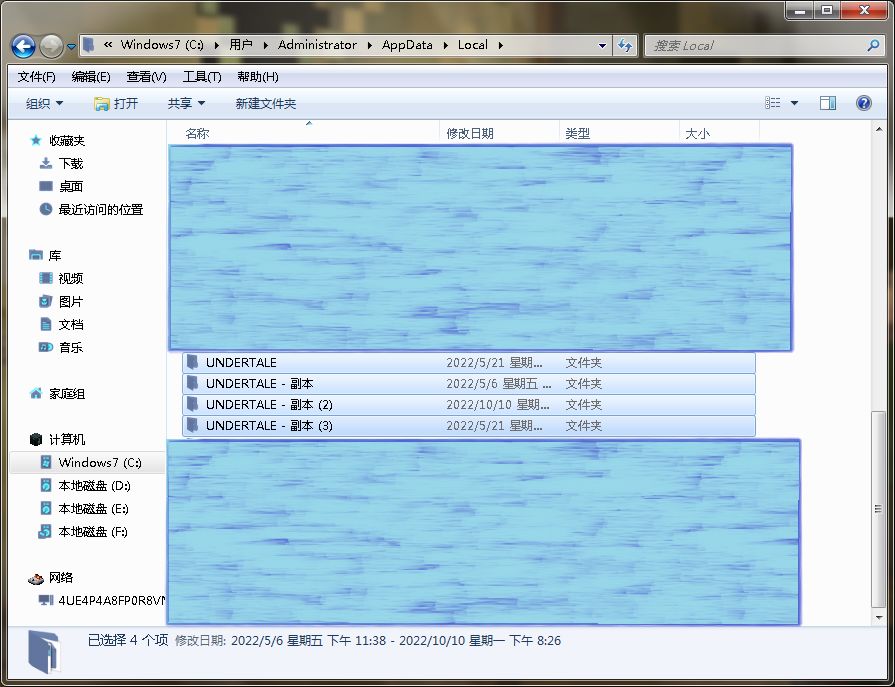895x687 pixels.
Task: Select network computer 4UE4P4A8FP0R8VN
Action: (111, 600)
